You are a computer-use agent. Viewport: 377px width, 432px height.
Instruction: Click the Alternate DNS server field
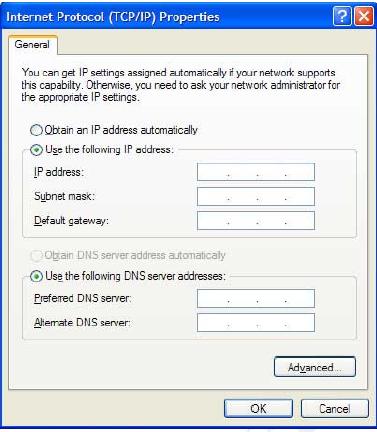click(256, 323)
